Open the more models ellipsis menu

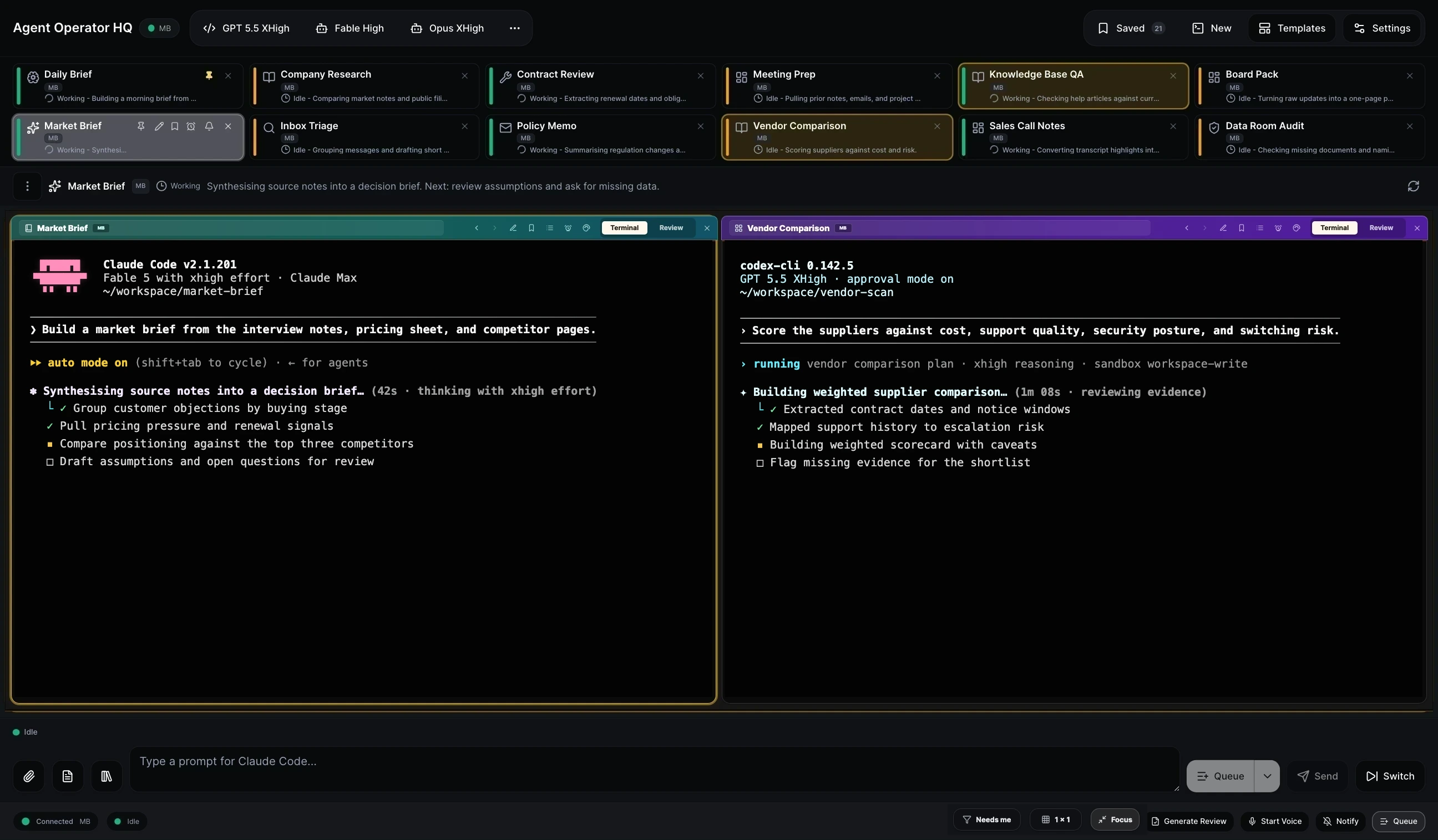click(x=514, y=28)
